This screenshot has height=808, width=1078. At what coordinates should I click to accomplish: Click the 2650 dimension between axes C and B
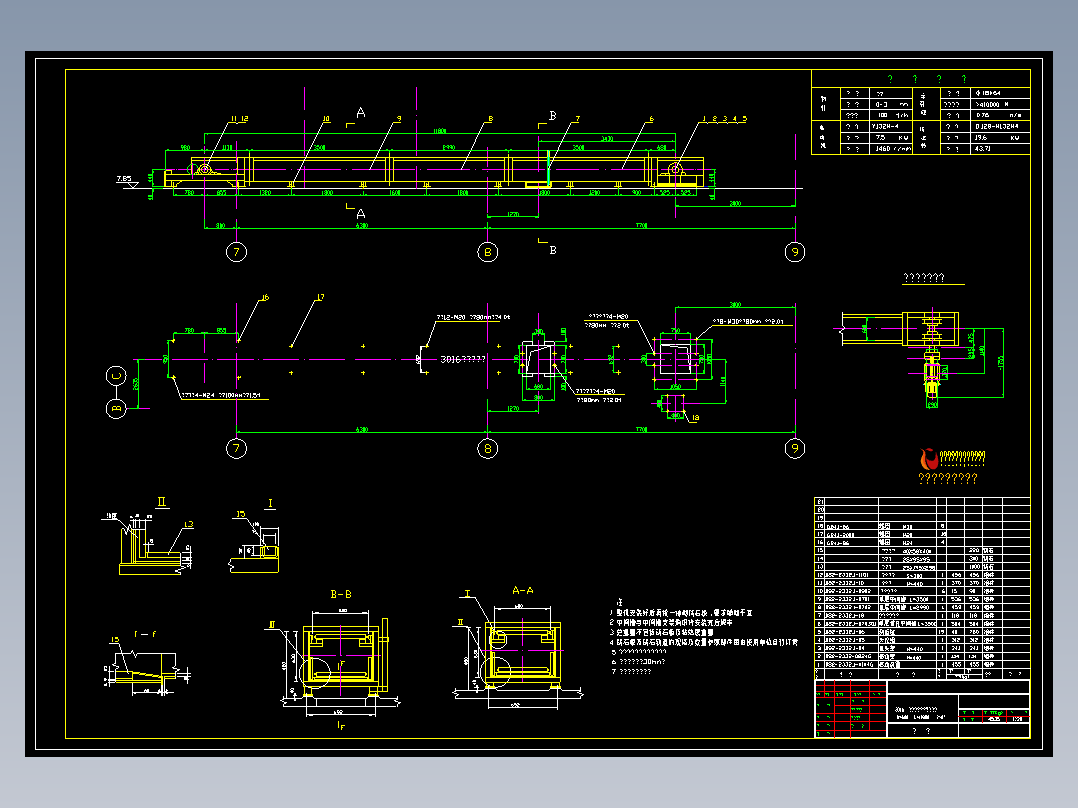tap(136, 384)
